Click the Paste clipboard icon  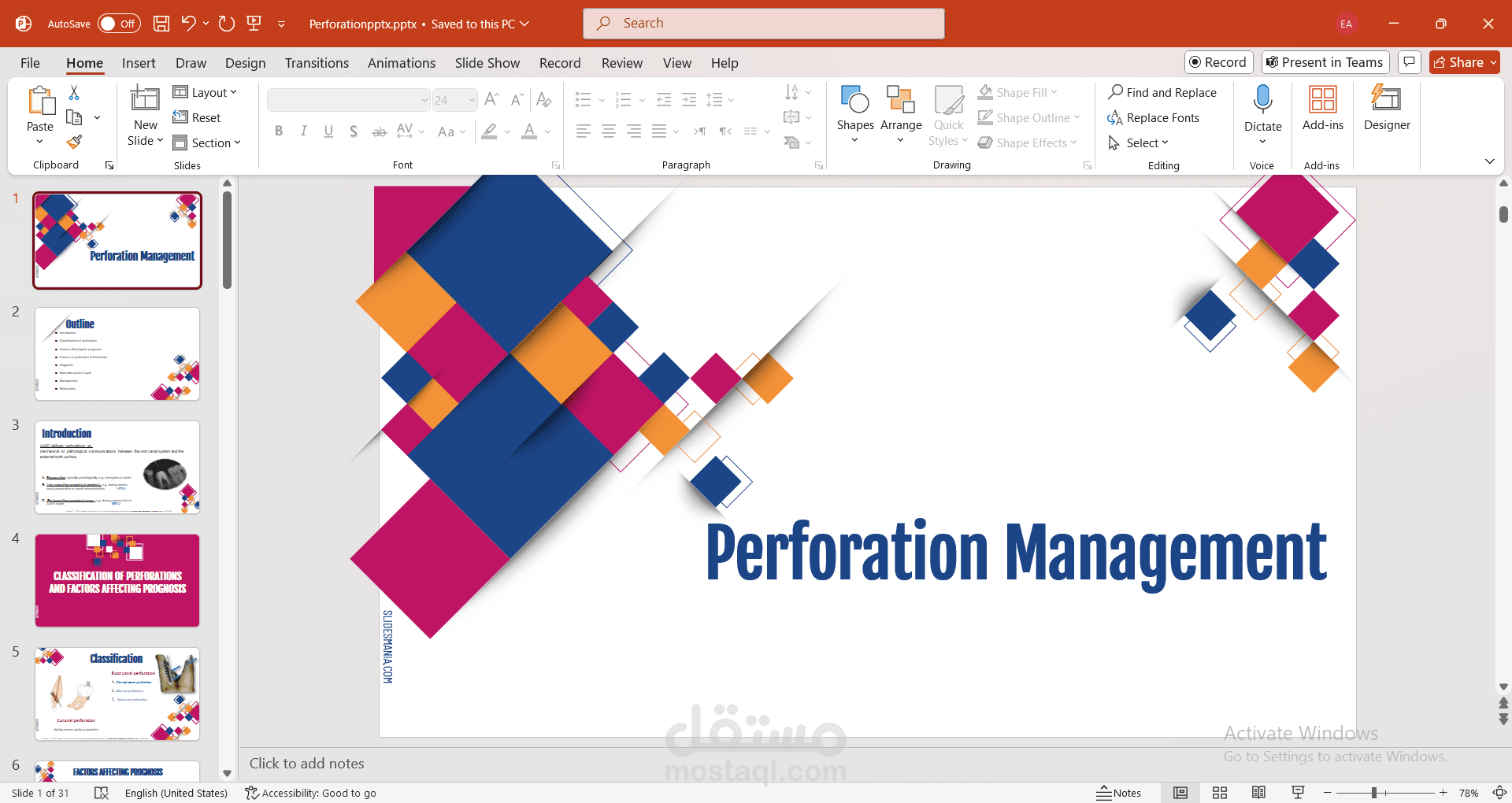40,101
